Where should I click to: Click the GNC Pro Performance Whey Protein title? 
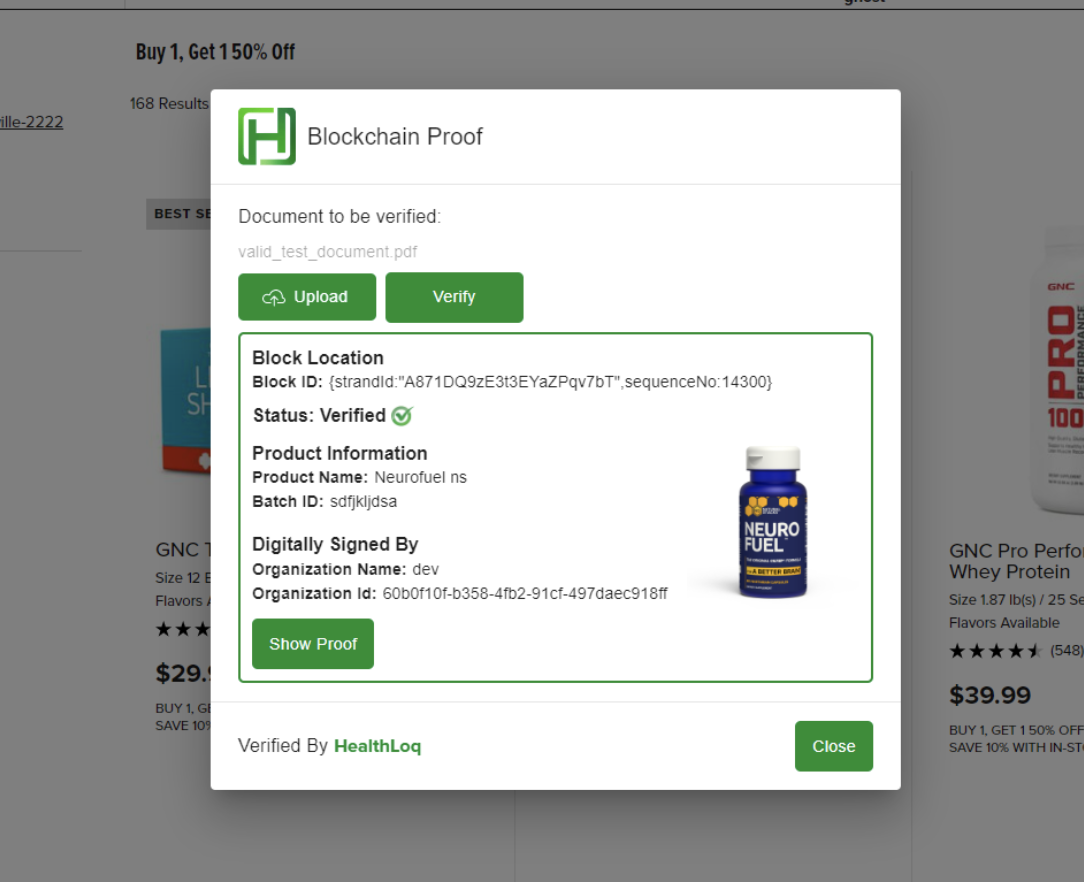tap(1016, 561)
